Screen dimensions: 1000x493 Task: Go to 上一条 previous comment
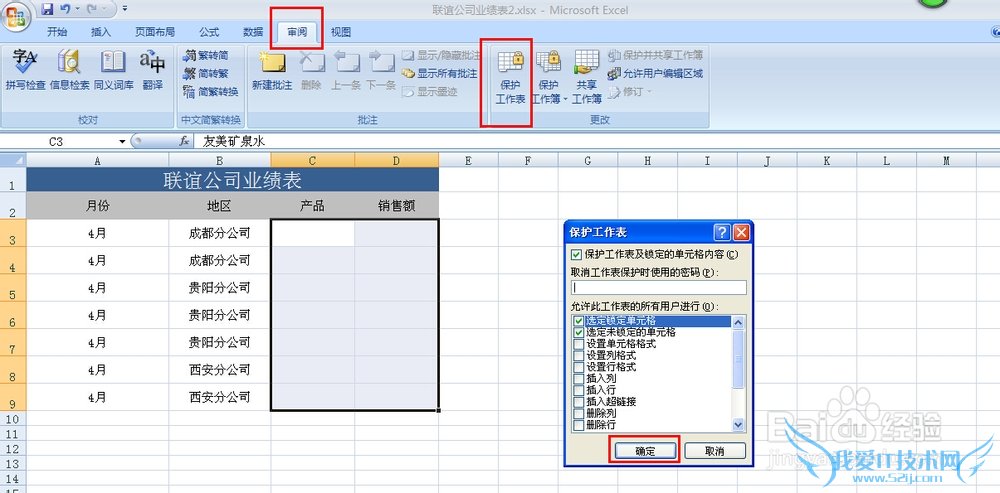[346, 71]
